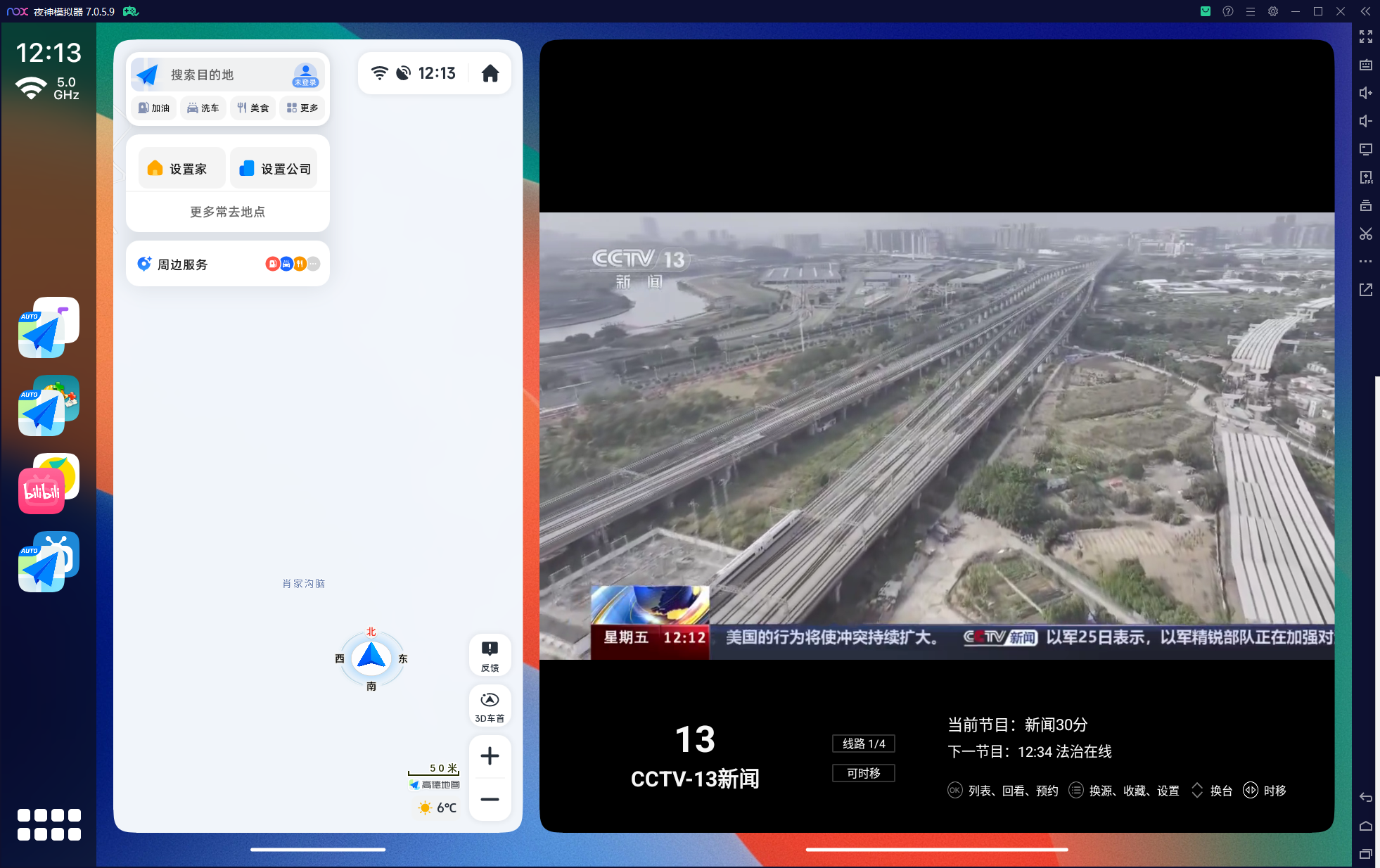Increase volume with Nox sidebar icon

click(x=1366, y=93)
